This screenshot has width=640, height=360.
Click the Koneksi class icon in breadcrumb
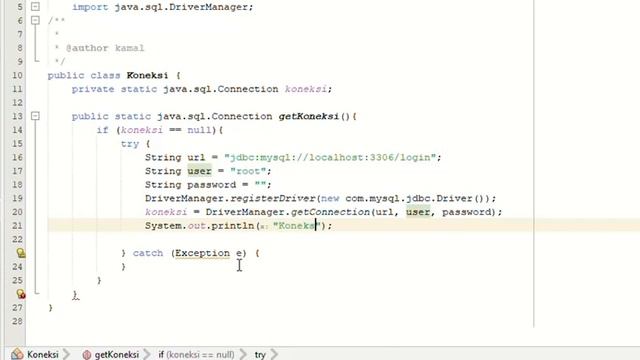point(17,354)
